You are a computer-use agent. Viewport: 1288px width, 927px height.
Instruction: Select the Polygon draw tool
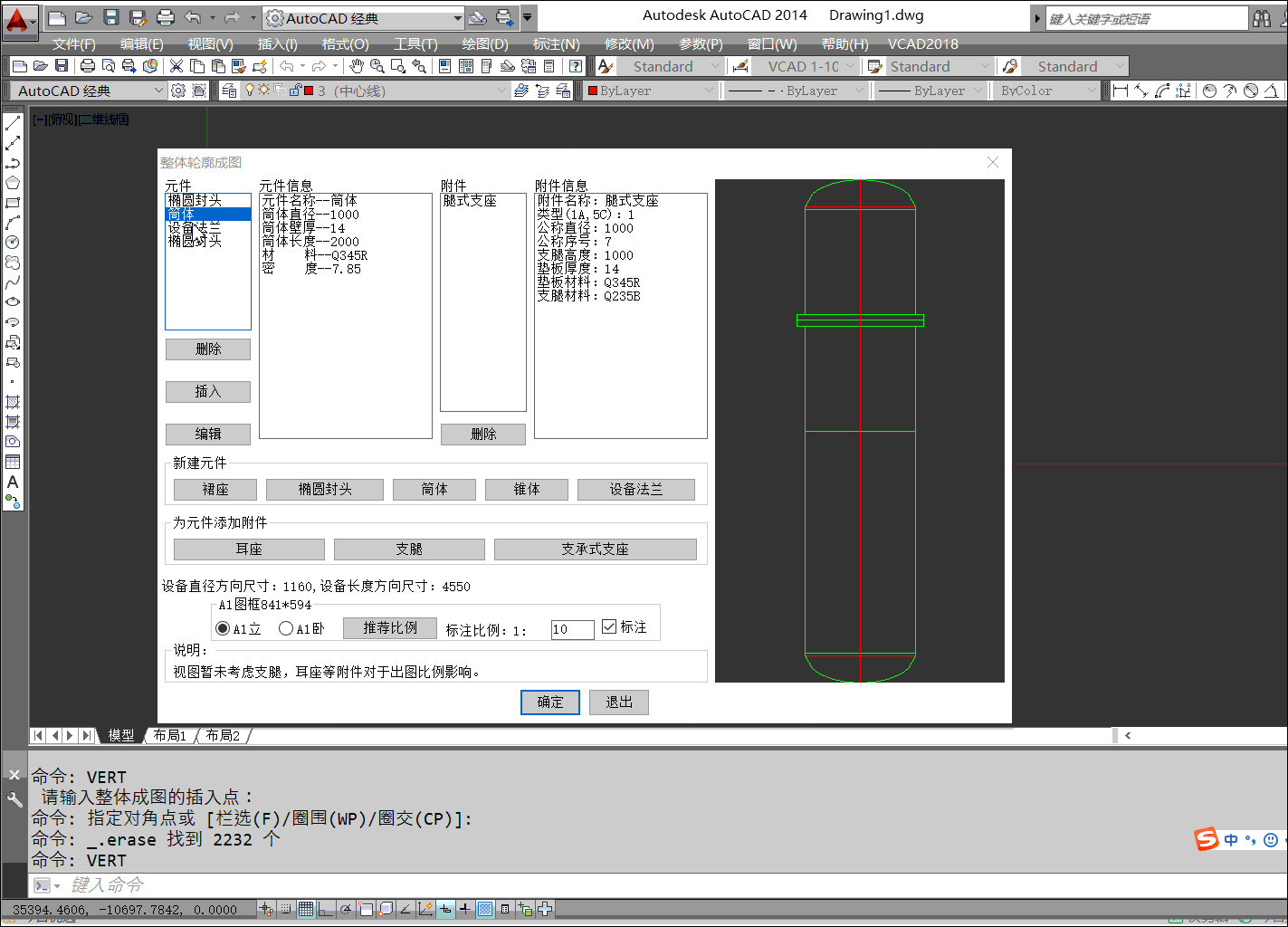(13, 183)
